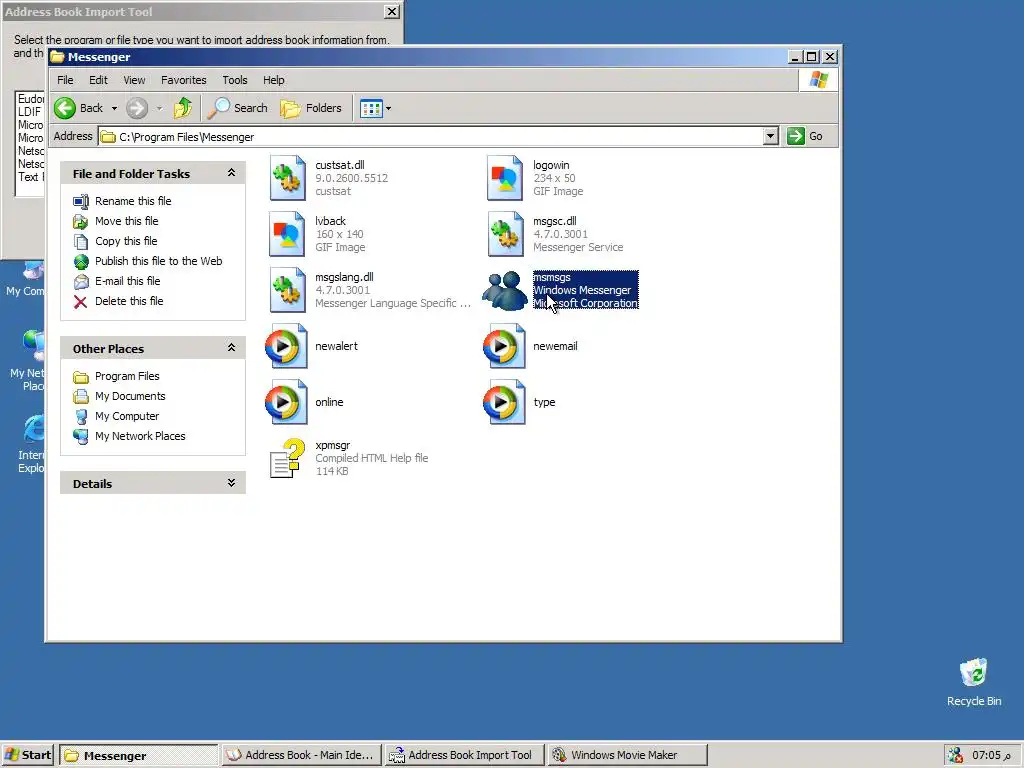1024x768 pixels.
Task: Go to Program Files in Other Places
Action: [x=127, y=376]
